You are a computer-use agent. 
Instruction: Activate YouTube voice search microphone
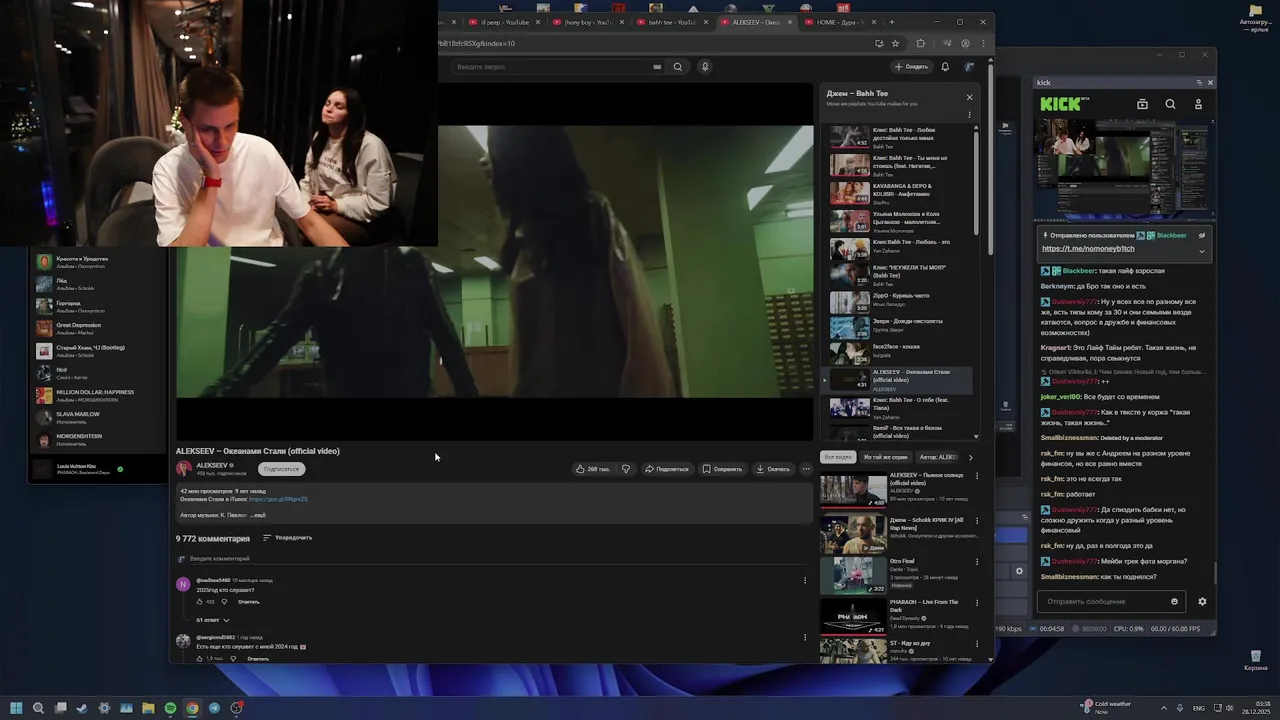tap(704, 67)
